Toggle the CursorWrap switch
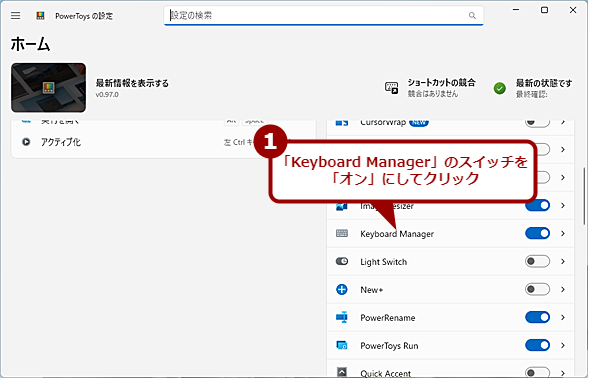 pos(537,122)
